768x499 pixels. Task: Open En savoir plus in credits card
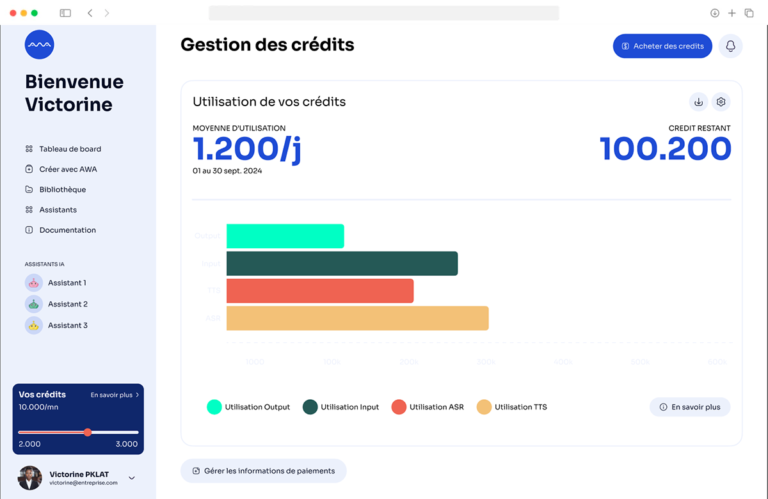click(115, 395)
